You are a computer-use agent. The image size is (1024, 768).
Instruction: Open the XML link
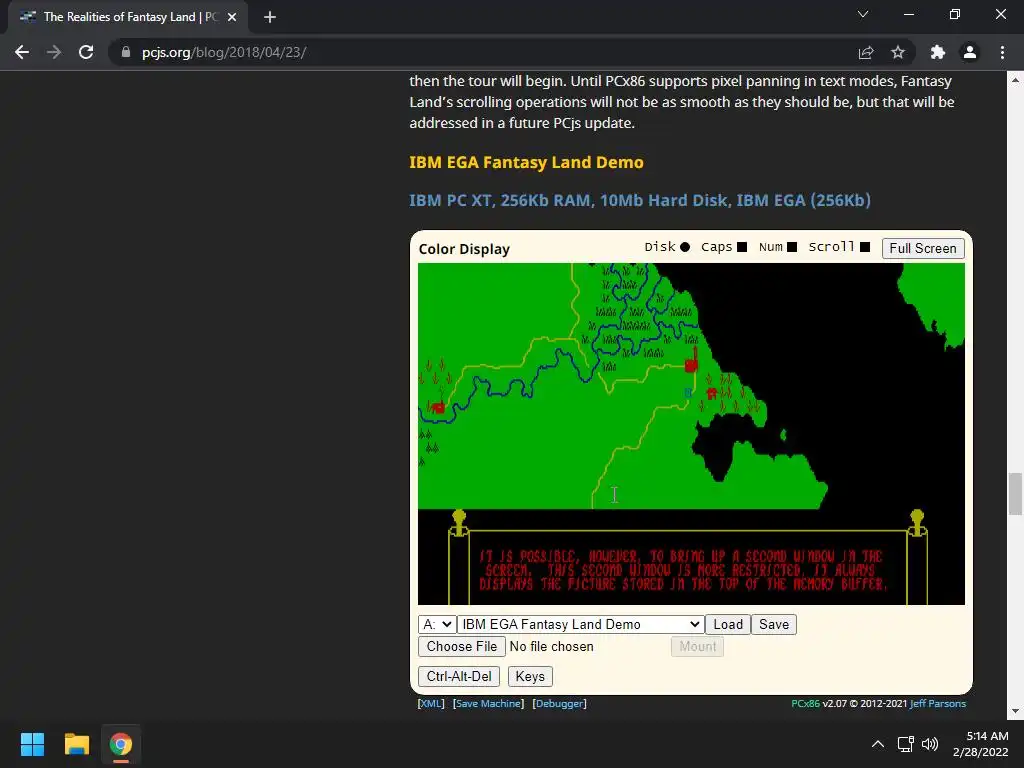click(431, 703)
